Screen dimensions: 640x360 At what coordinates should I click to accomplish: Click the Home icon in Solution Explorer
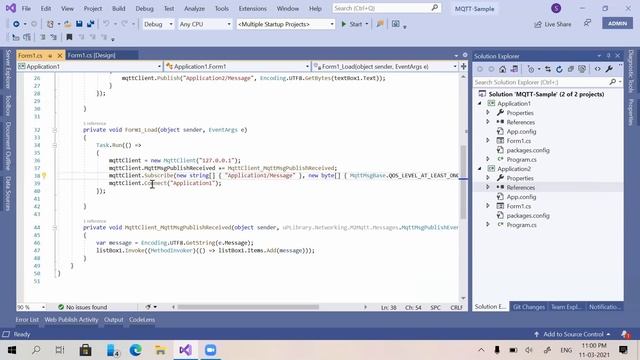502,69
